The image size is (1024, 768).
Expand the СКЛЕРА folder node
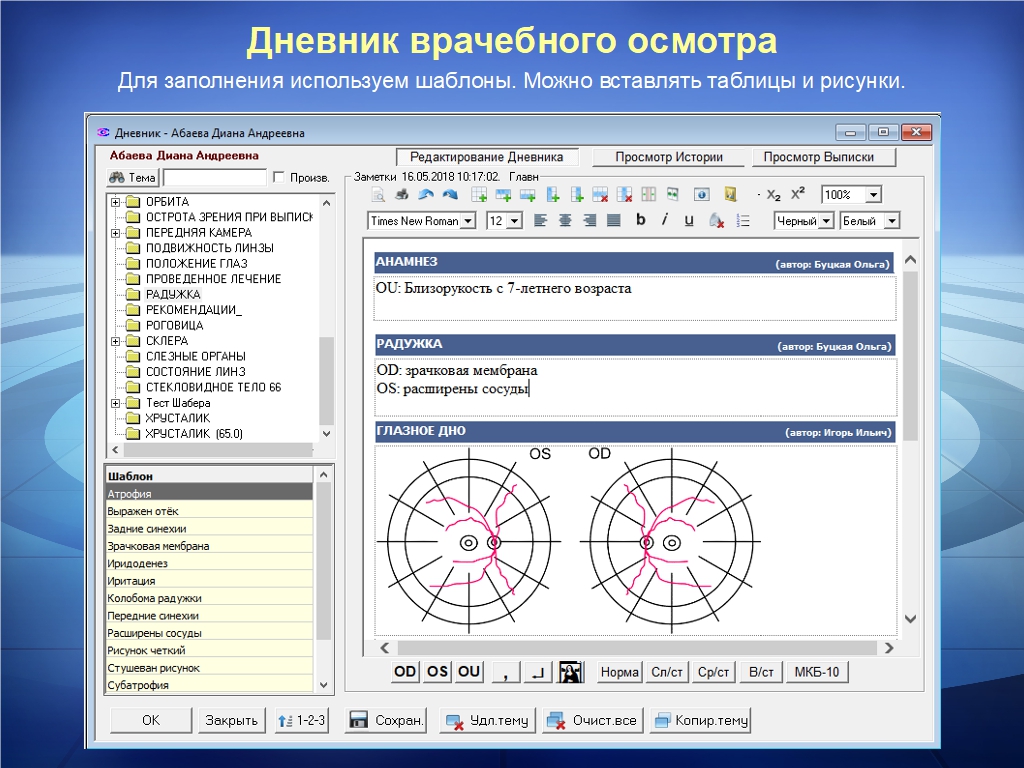tap(116, 341)
